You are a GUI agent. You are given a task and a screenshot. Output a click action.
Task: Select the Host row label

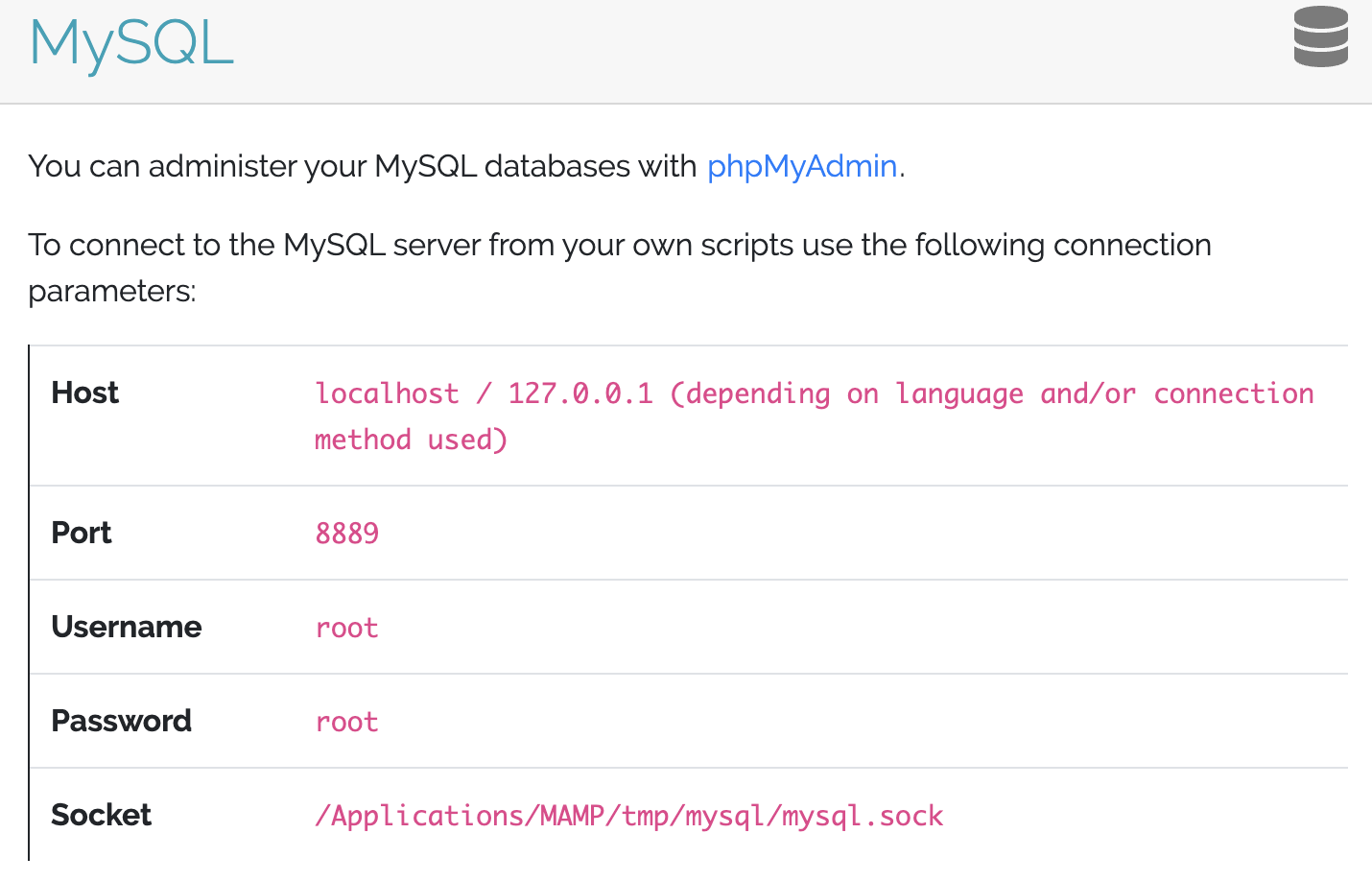pyautogui.click(x=84, y=393)
